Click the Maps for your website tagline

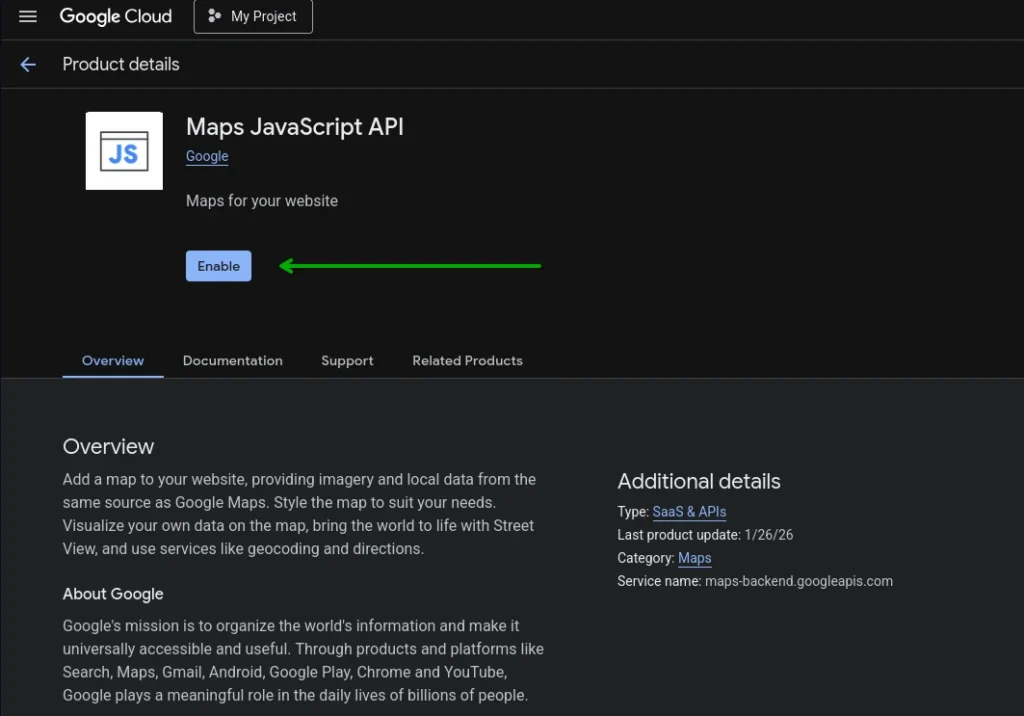pos(262,201)
